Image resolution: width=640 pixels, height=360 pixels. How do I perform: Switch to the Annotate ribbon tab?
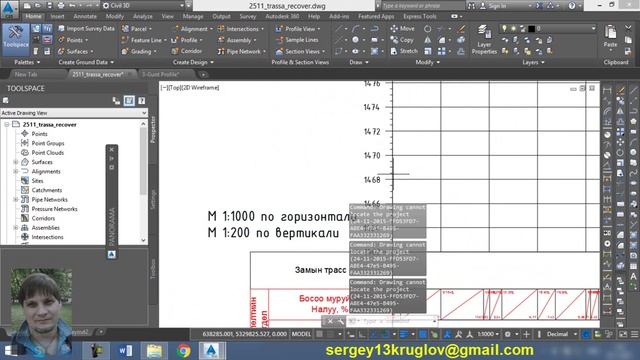point(85,16)
